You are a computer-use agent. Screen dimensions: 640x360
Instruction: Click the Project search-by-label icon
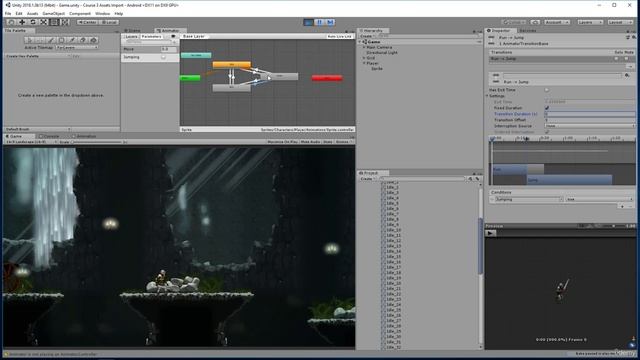pyautogui.click(x=477, y=179)
